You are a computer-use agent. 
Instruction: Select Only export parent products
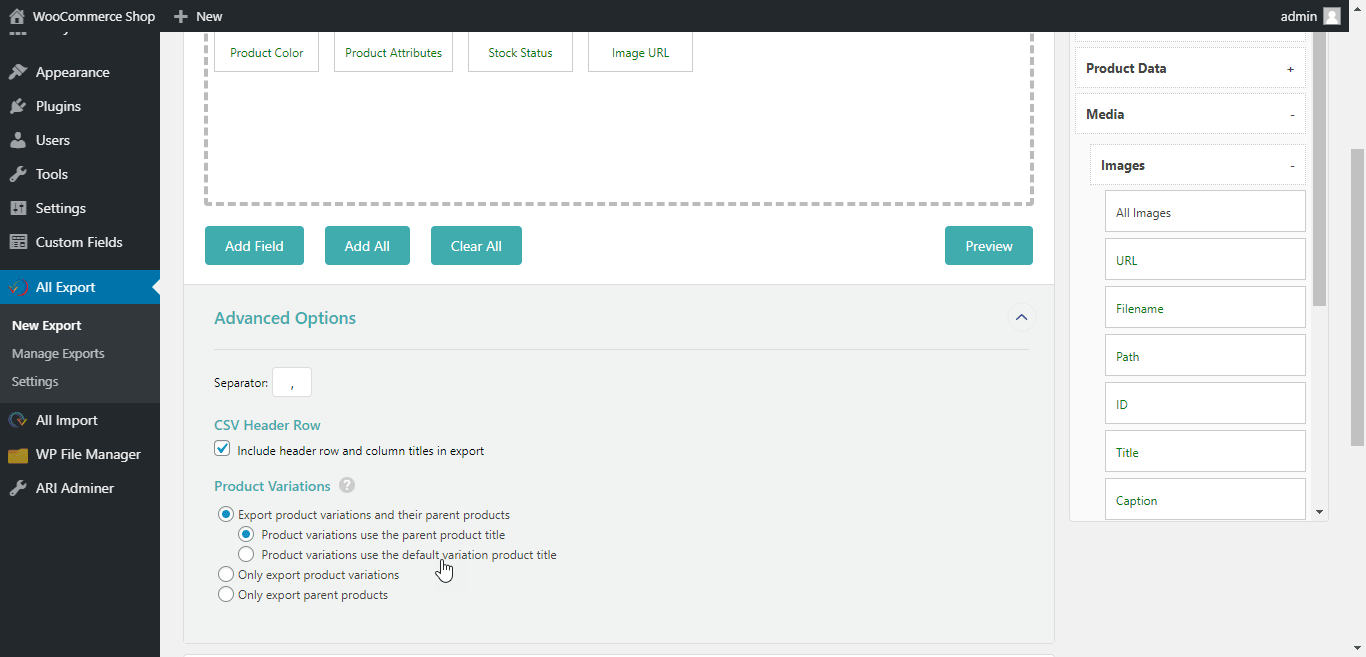click(x=226, y=595)
